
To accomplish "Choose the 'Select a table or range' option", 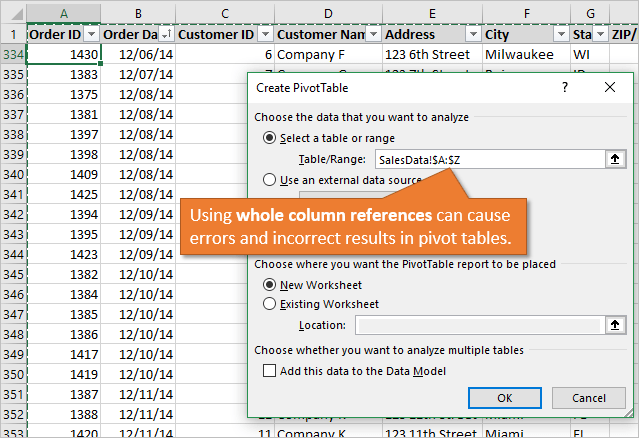I will [x=269, y=138].
